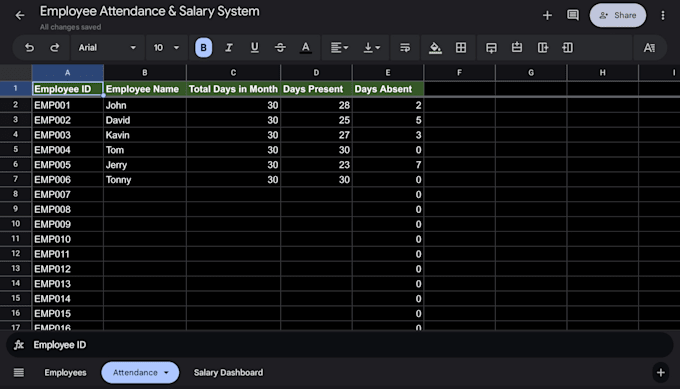Click the Tonny name cell

pyautogui.click(x=145, y=180)
